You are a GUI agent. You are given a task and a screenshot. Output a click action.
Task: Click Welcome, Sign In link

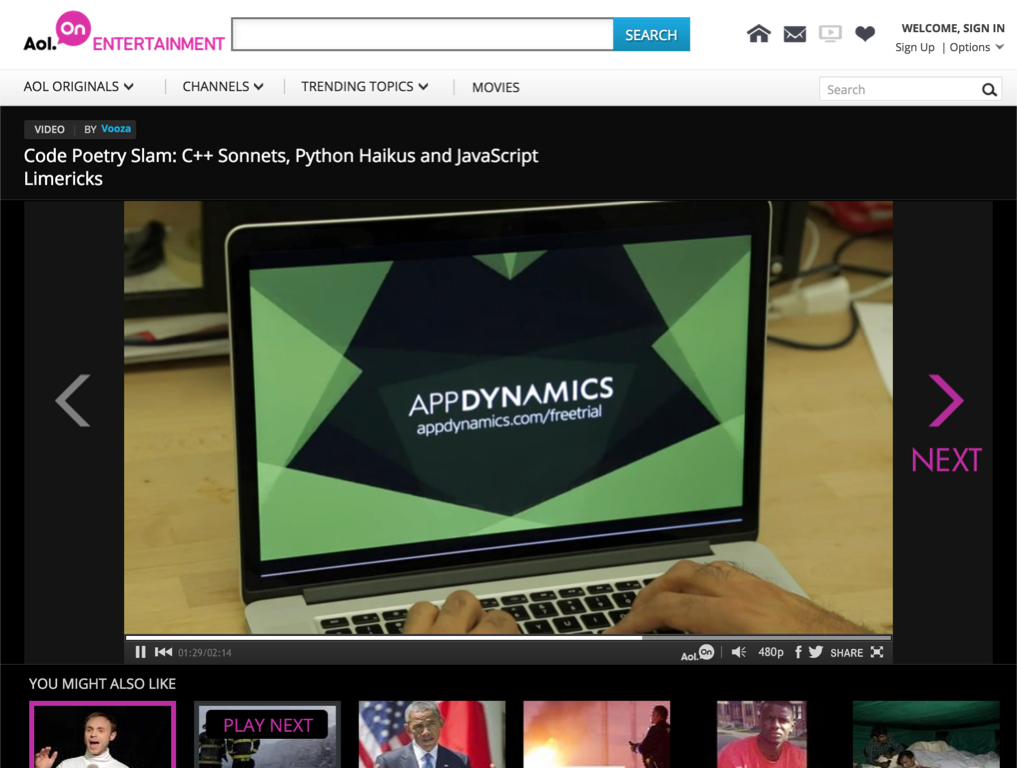pyautogui.click(x=953, y=28)
